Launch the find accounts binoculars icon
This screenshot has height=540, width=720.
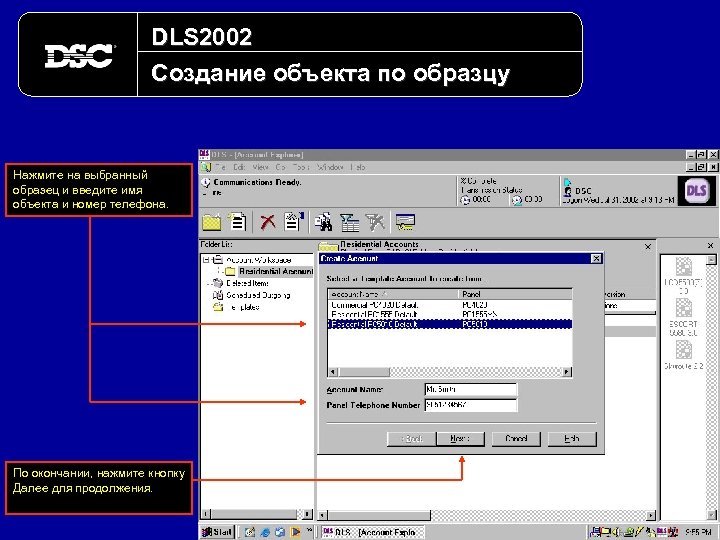coord(323,222)
